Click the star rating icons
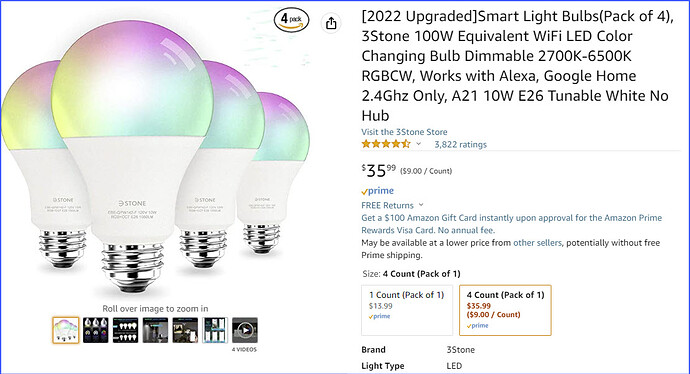The height and width of the screenshot is (374, 690). 386,144
